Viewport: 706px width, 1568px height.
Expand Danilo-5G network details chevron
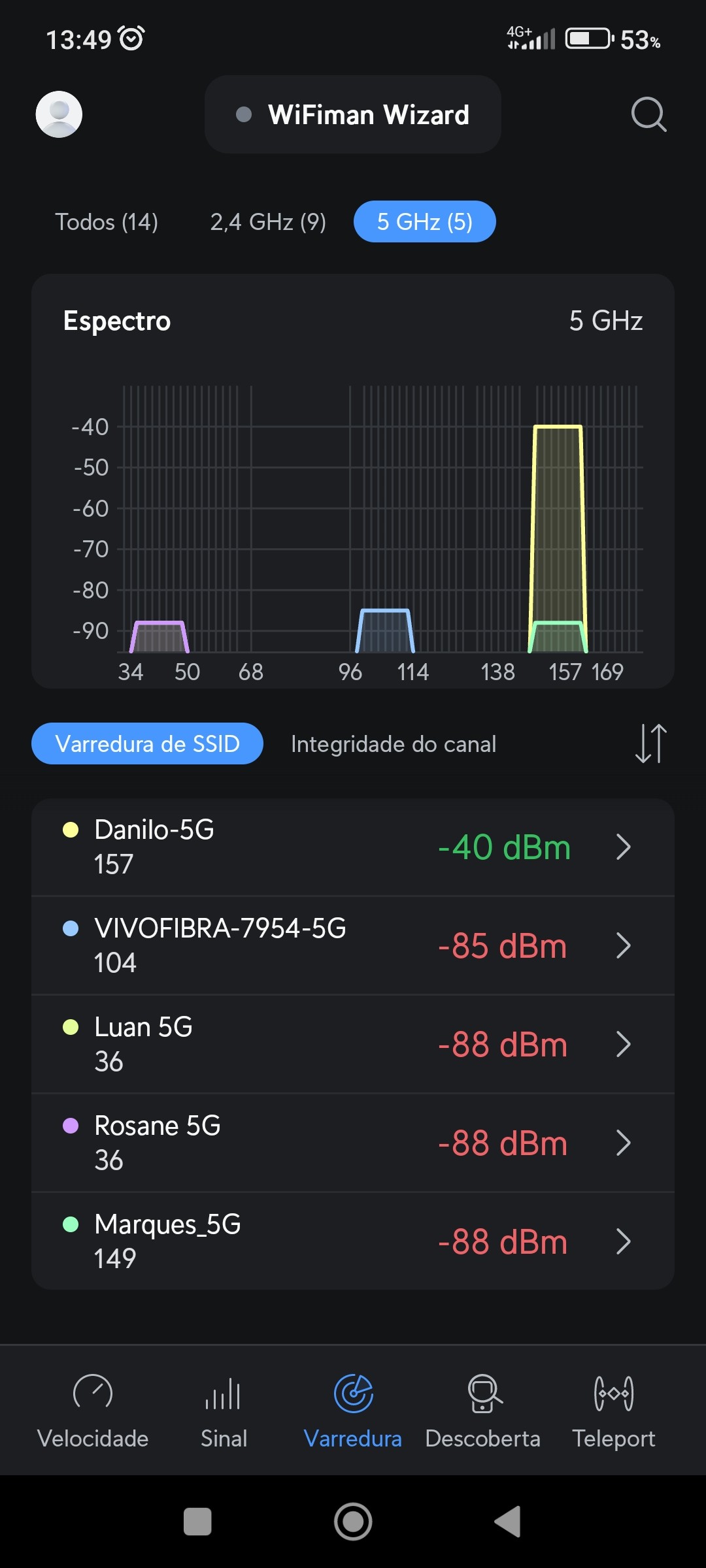623,847
